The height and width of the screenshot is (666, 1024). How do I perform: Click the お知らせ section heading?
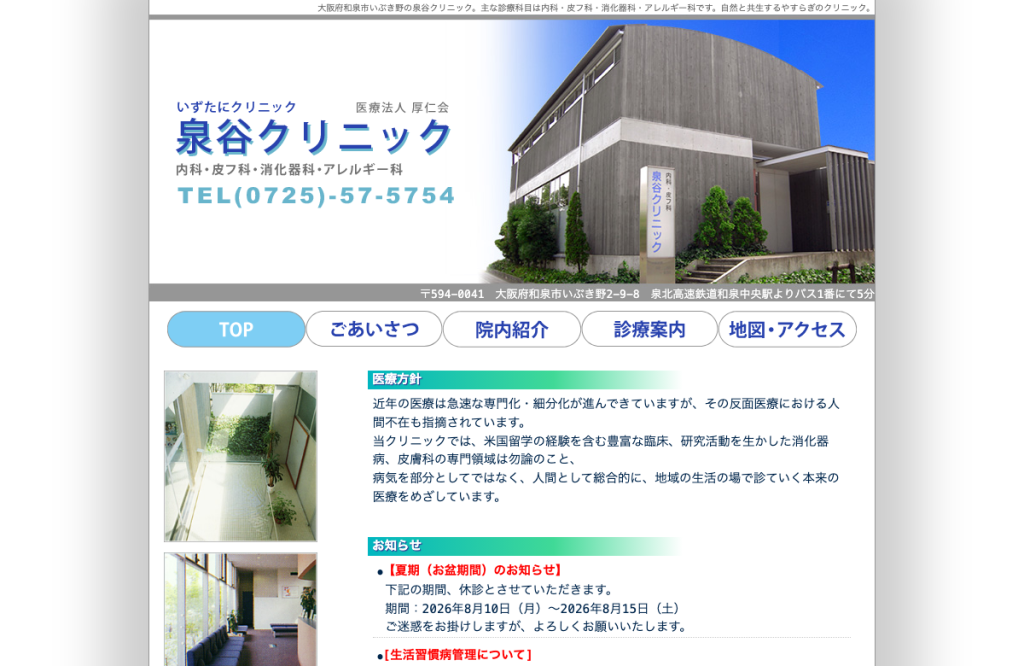tap(397, 545)
